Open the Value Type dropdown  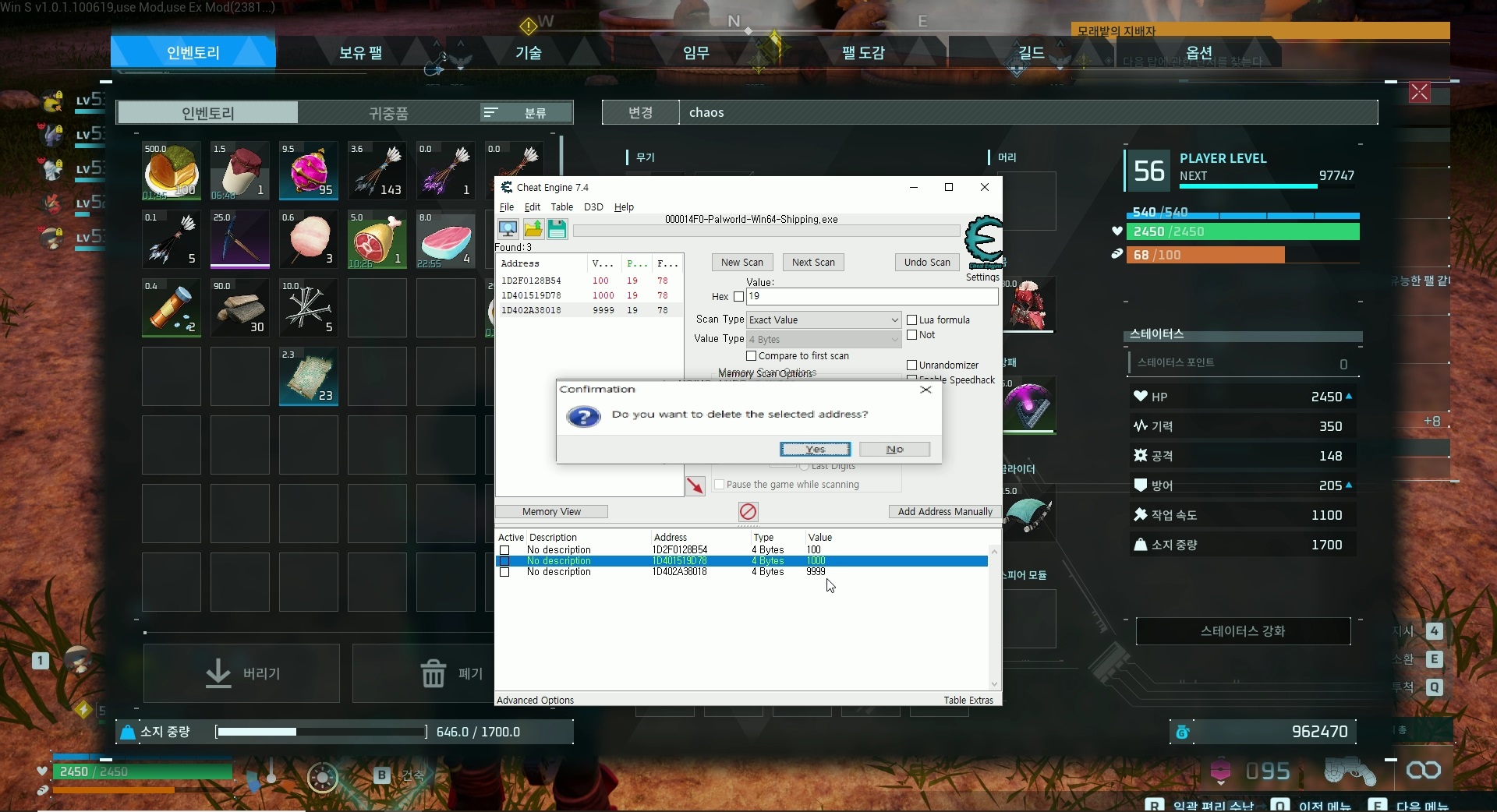pyautogui.click(x=824, y=340)
